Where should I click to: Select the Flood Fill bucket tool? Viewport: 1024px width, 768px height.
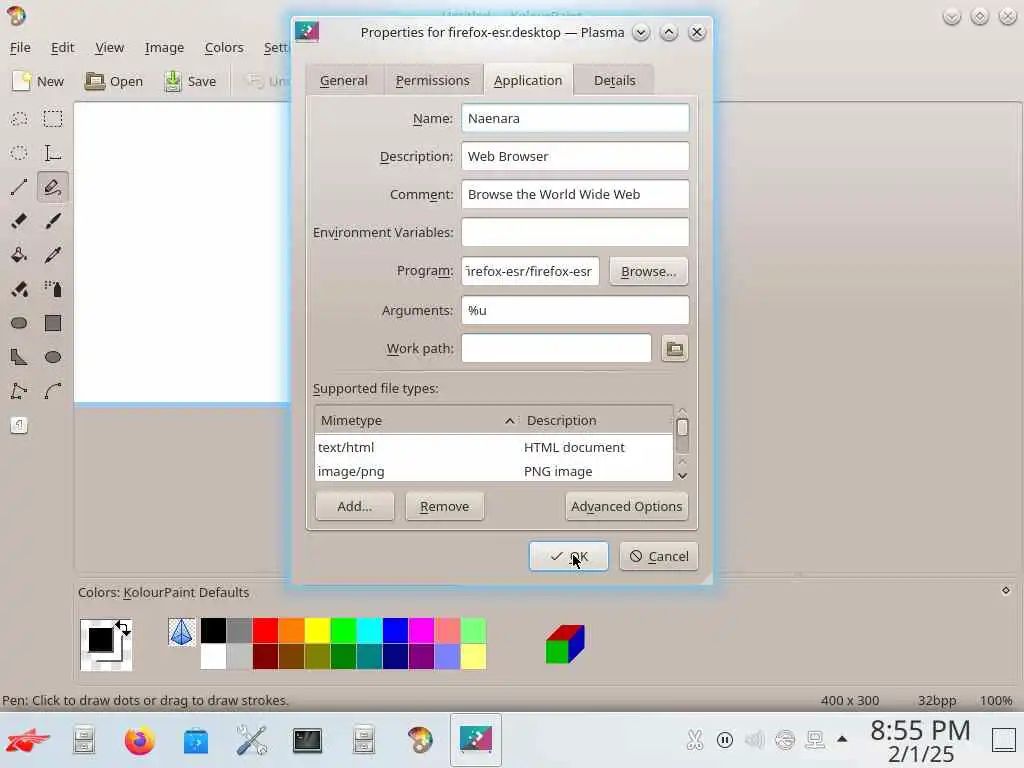click(19, 255)
